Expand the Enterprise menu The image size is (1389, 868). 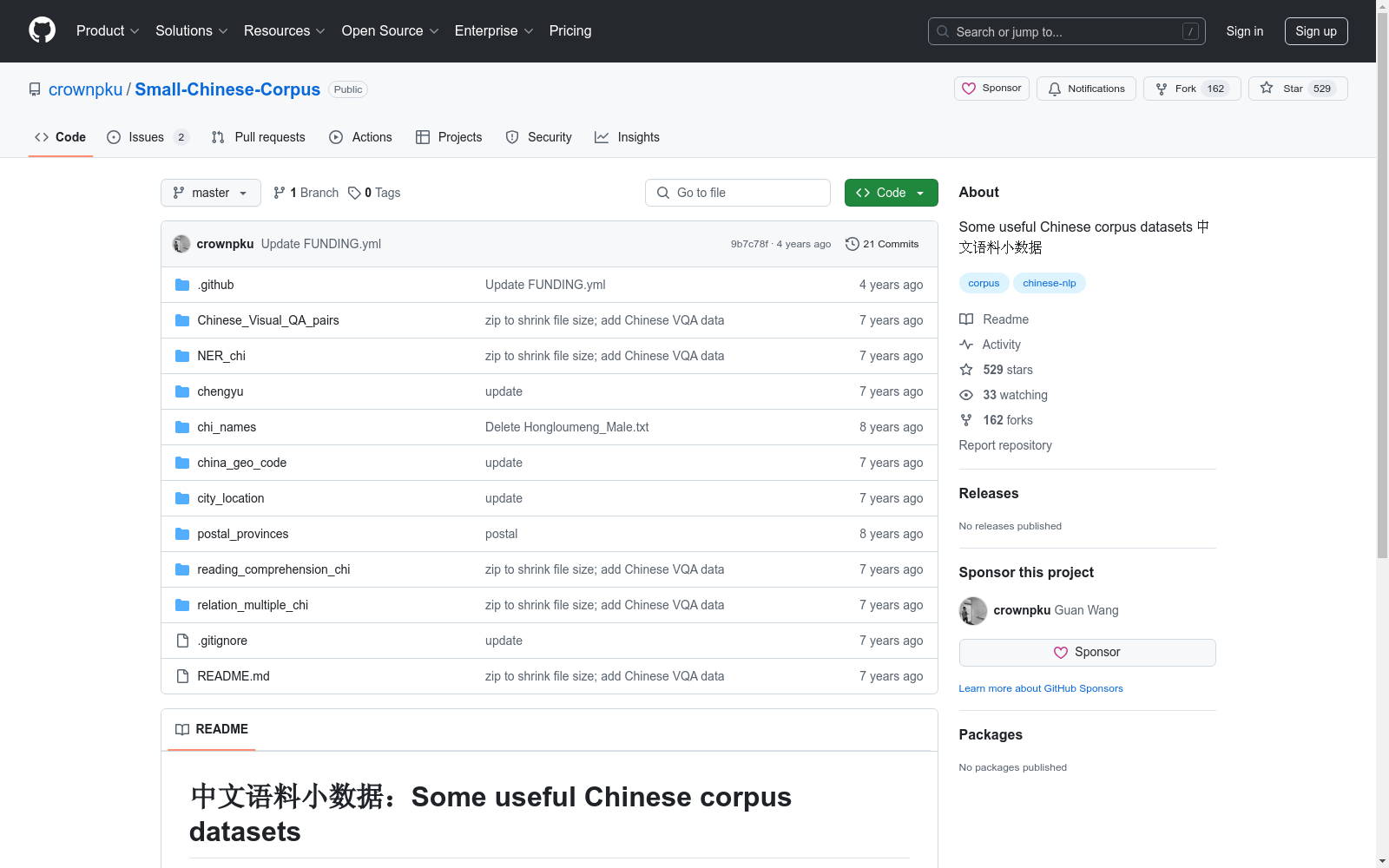tap(494, 30)
